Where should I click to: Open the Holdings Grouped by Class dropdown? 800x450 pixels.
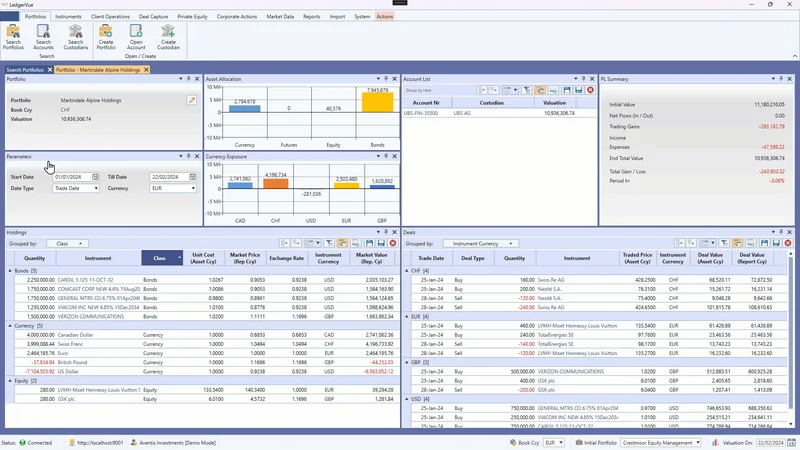point(67,244)
